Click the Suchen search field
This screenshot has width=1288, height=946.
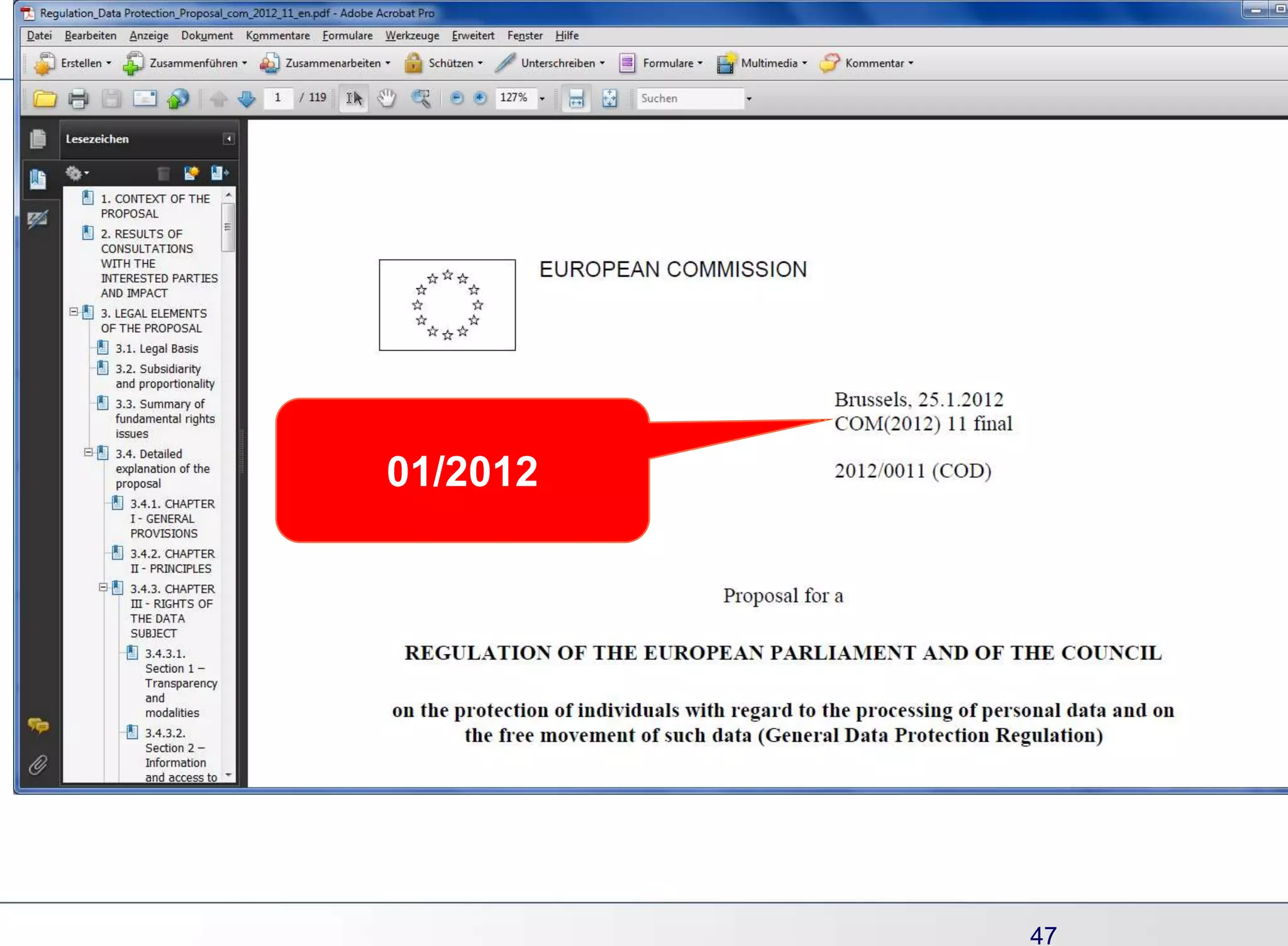[x=690, y=99]
